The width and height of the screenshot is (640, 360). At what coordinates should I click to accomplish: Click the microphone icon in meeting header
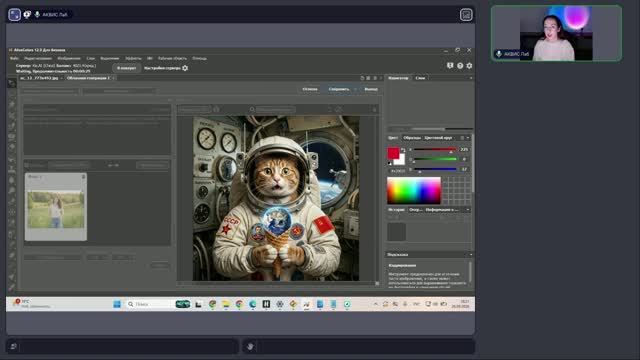pos(37,15)
